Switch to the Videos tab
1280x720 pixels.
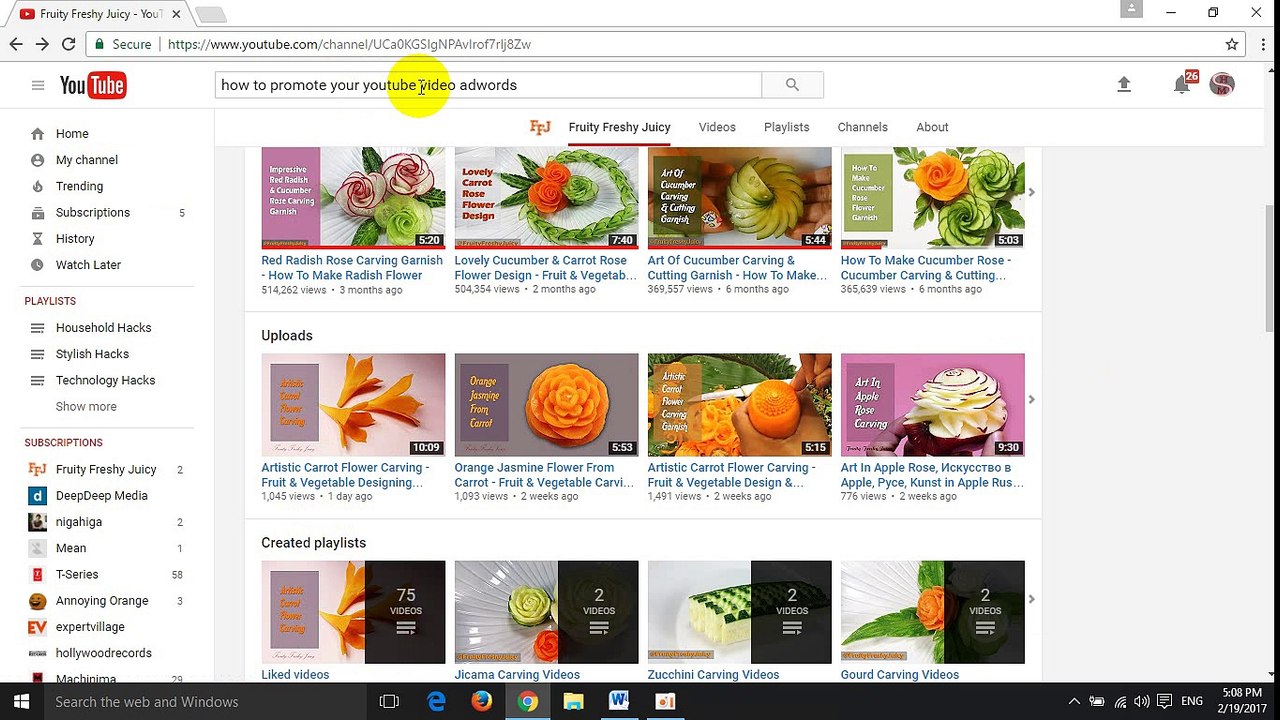point(717,127)
